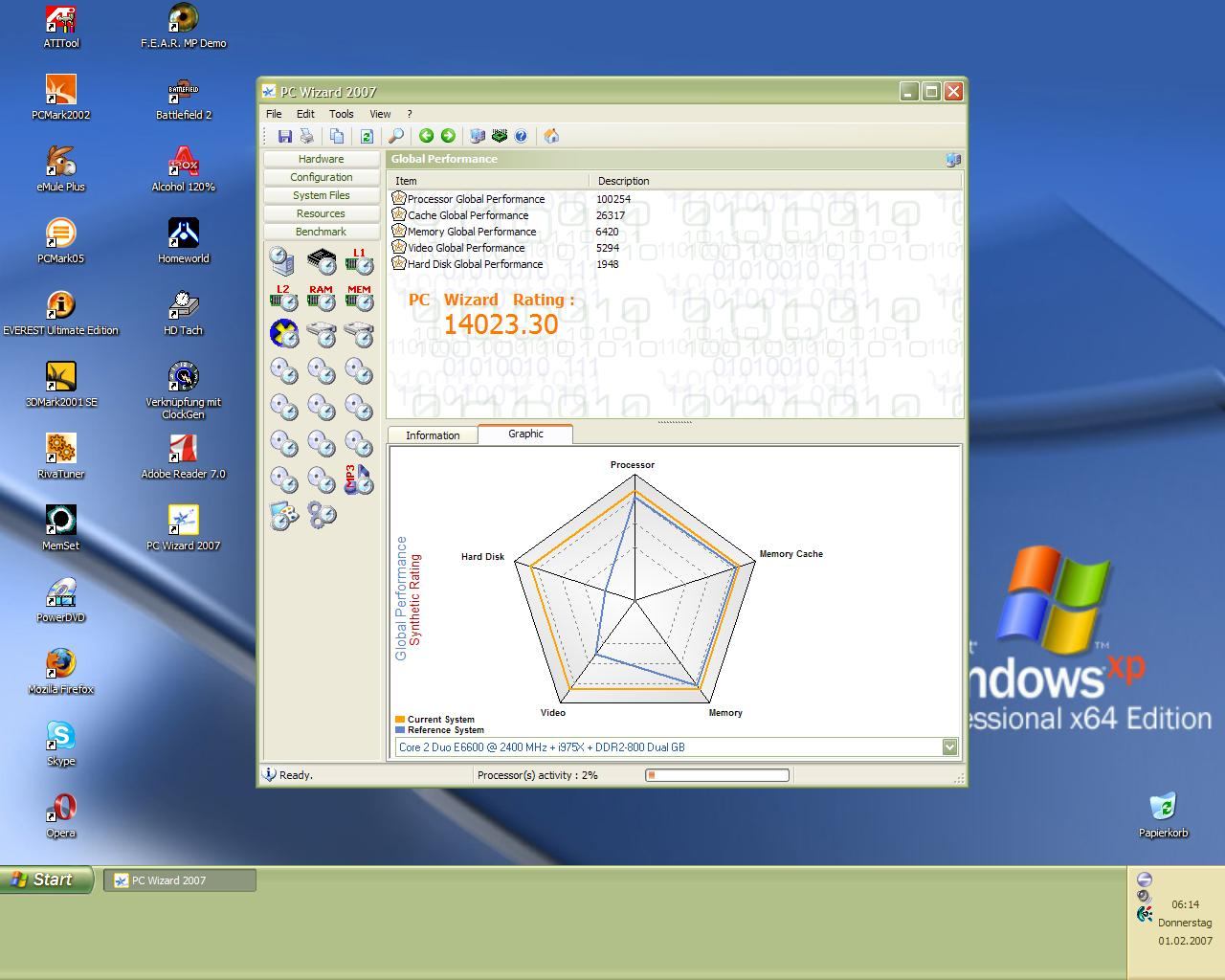This screenshot has width=1225, height=980.
Task: Select Processor Global Performance row
Action: (x=675, y=199)
